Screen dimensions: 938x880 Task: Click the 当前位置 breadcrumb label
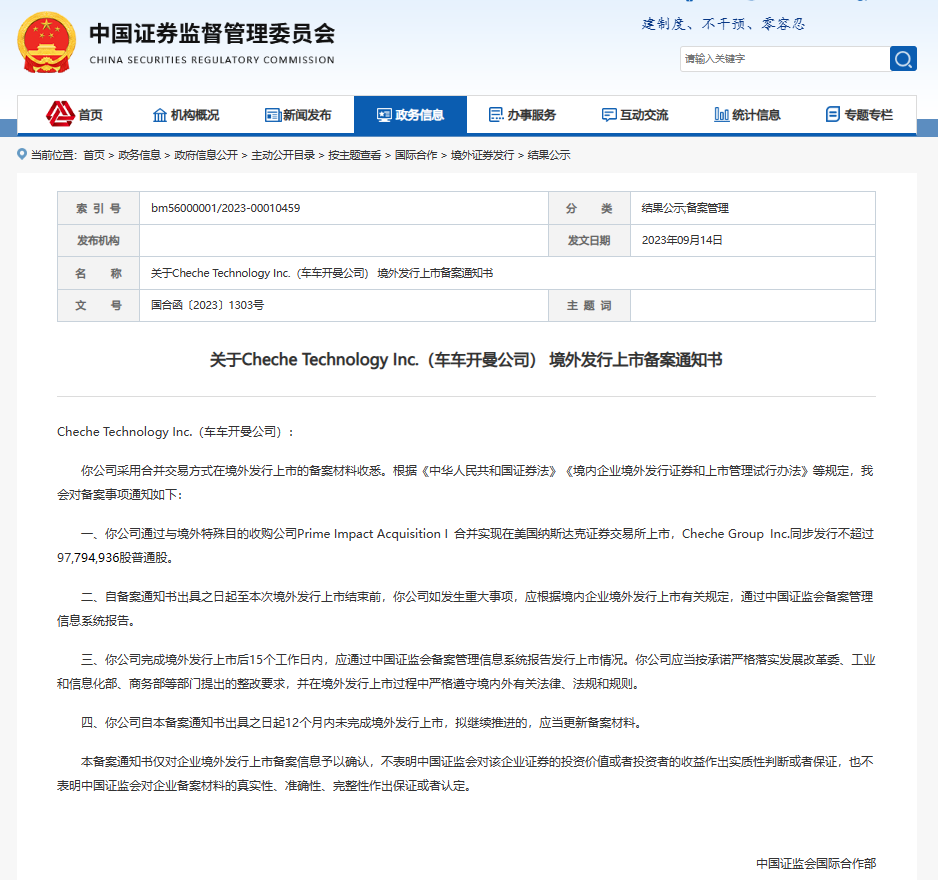click(x=54, y=156)
